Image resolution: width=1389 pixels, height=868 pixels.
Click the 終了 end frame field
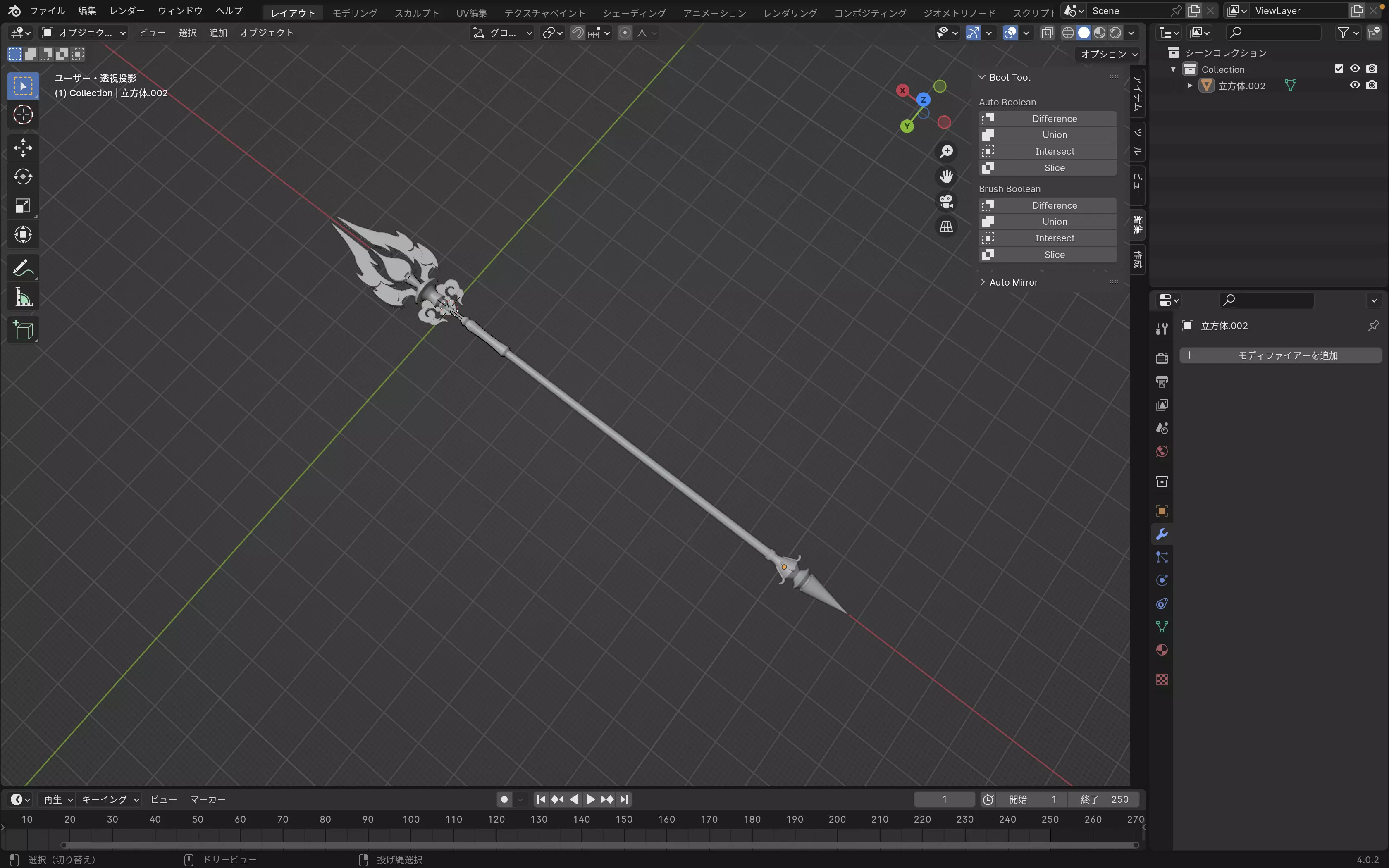(1103, 799)
